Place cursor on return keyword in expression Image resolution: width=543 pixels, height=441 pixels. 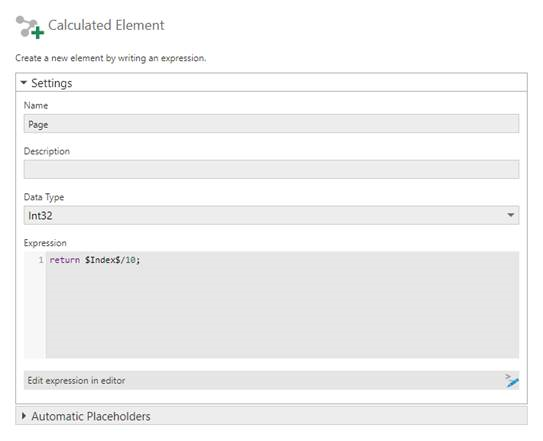pos(65,260)
